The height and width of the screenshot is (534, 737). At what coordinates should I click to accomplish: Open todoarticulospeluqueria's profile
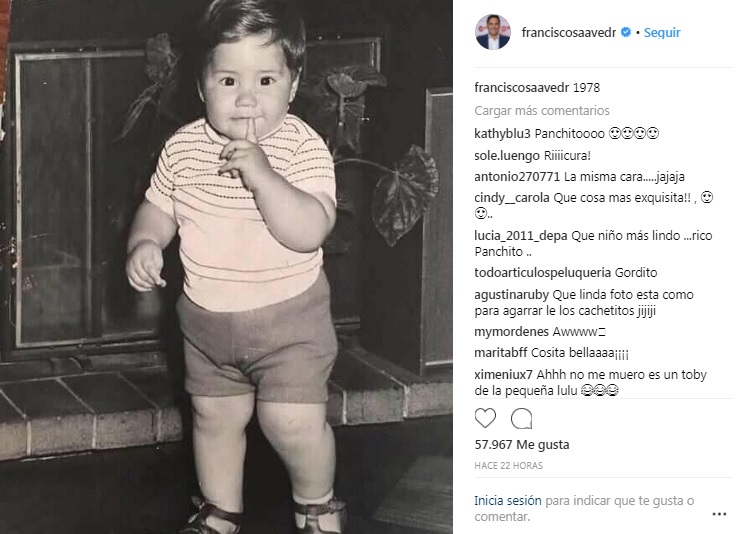point(542,273)
